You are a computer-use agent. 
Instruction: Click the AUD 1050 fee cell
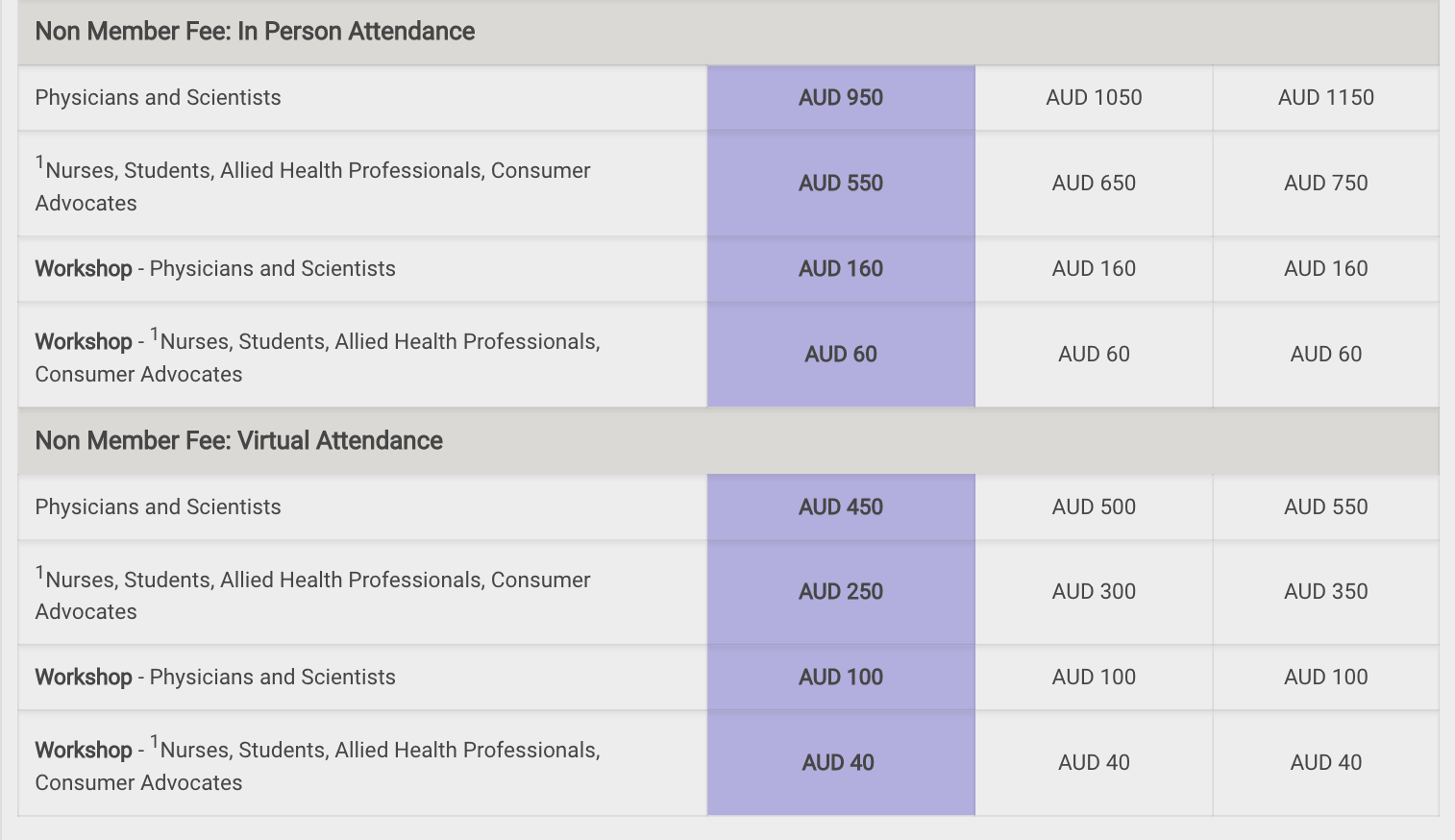click(x=1094, y=98)
